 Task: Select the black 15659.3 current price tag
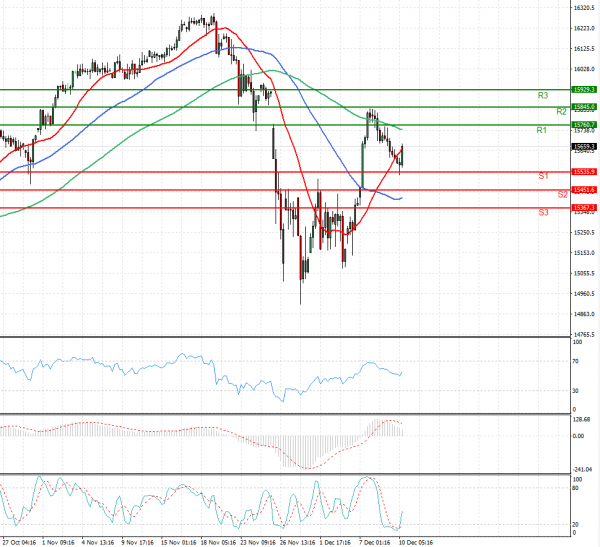click(x=584, y=147)
